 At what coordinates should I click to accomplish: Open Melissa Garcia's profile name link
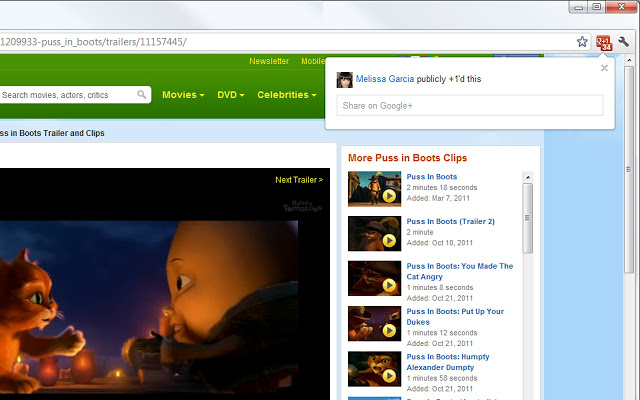[385, 79]
